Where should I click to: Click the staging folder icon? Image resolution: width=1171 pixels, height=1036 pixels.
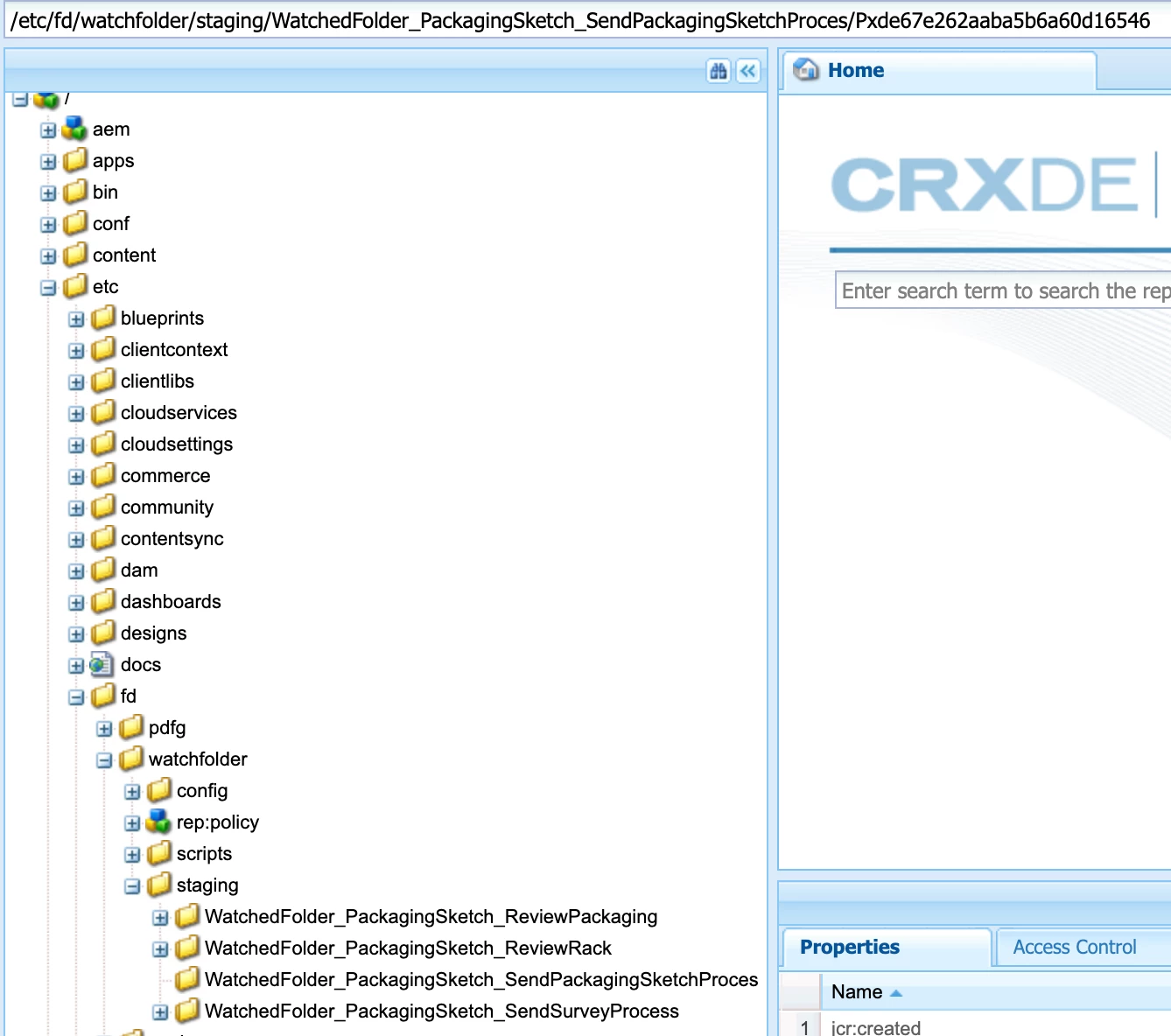pyautogui.click(x=159, y=885)
